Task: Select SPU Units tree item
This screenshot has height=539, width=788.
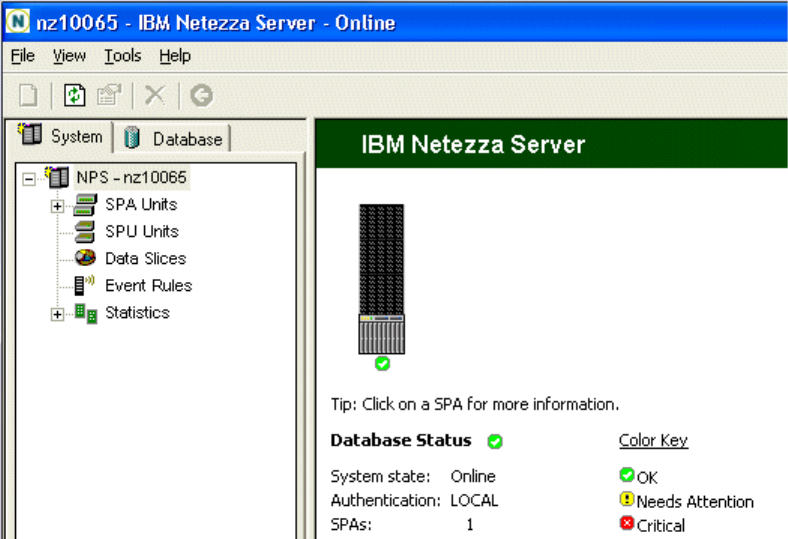Action: pos(142,232)
